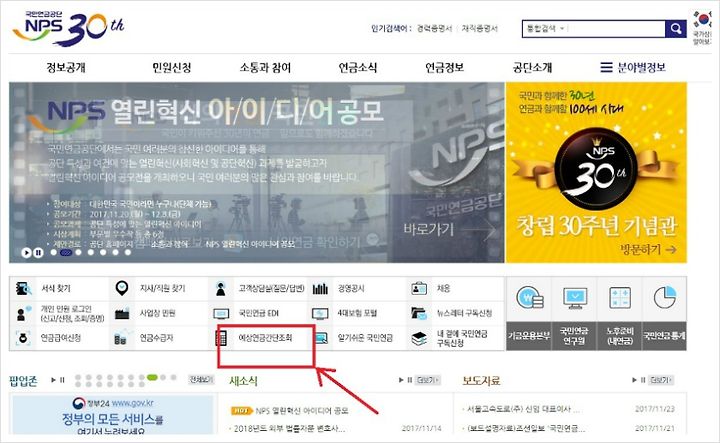The width and height of the screenshot is (720, 443).
Task: Click the NPS 30th logo
Action: [68, 29]
